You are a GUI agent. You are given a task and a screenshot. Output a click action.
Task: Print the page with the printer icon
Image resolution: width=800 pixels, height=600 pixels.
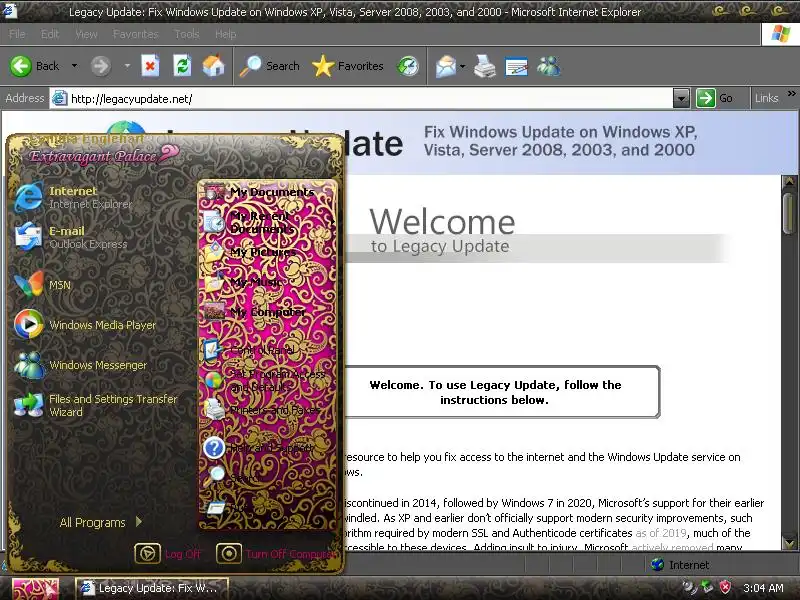(485, 66)
